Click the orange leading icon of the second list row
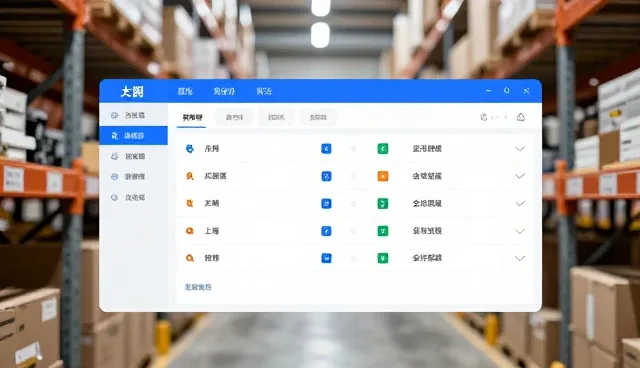 coord(189,176)
